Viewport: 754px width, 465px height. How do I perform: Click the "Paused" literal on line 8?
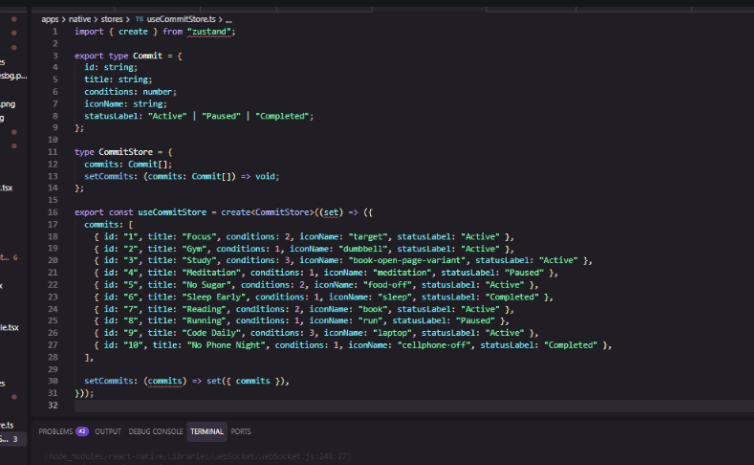tap(221, 116)
